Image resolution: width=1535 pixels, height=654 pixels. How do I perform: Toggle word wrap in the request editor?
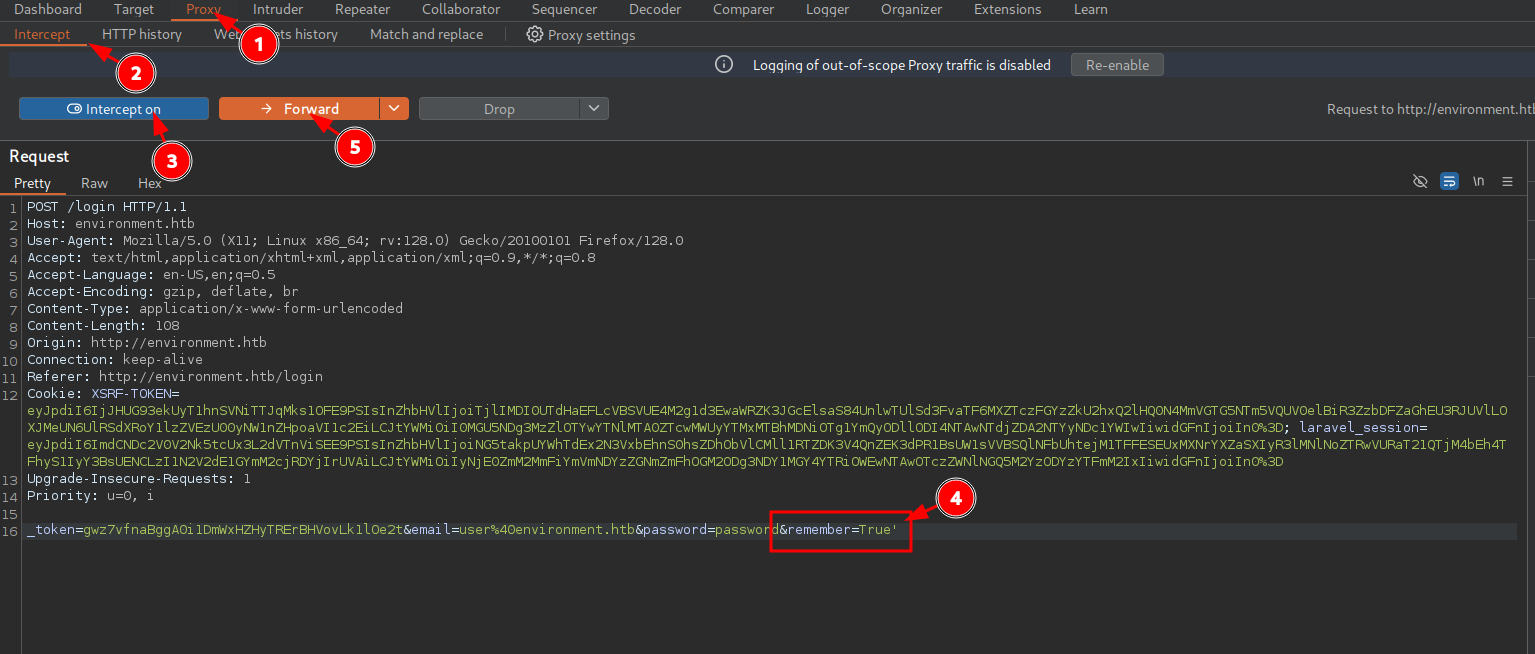point(1449,181)
